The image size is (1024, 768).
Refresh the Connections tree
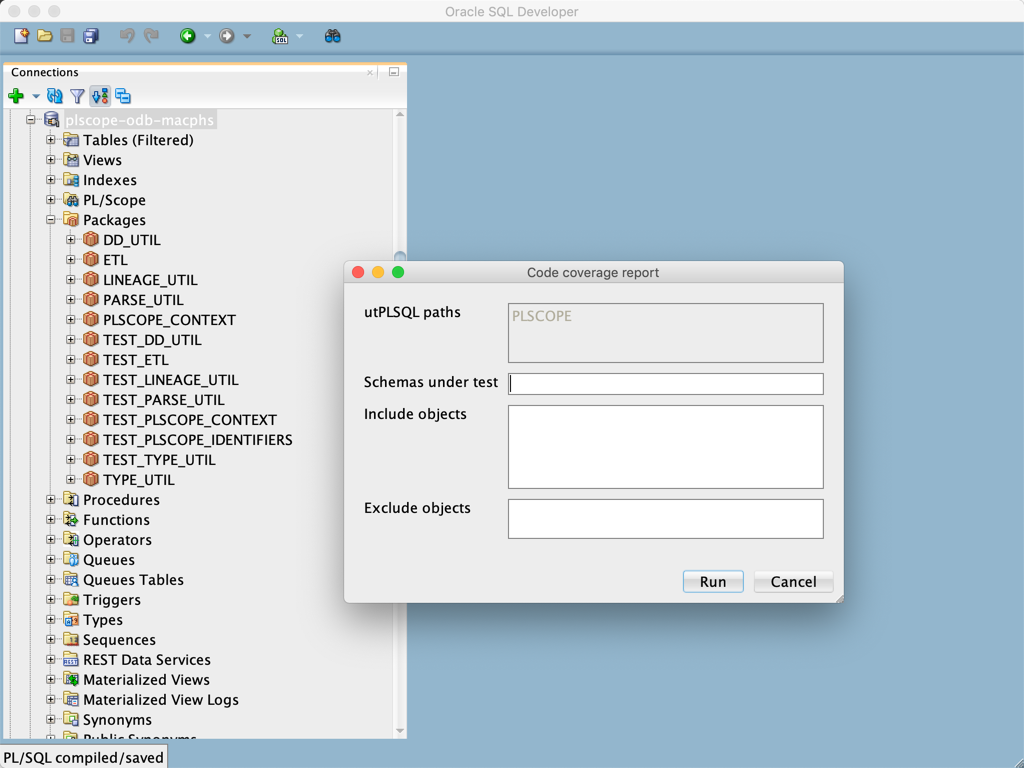pyautogui.click(x=53, y=95)
